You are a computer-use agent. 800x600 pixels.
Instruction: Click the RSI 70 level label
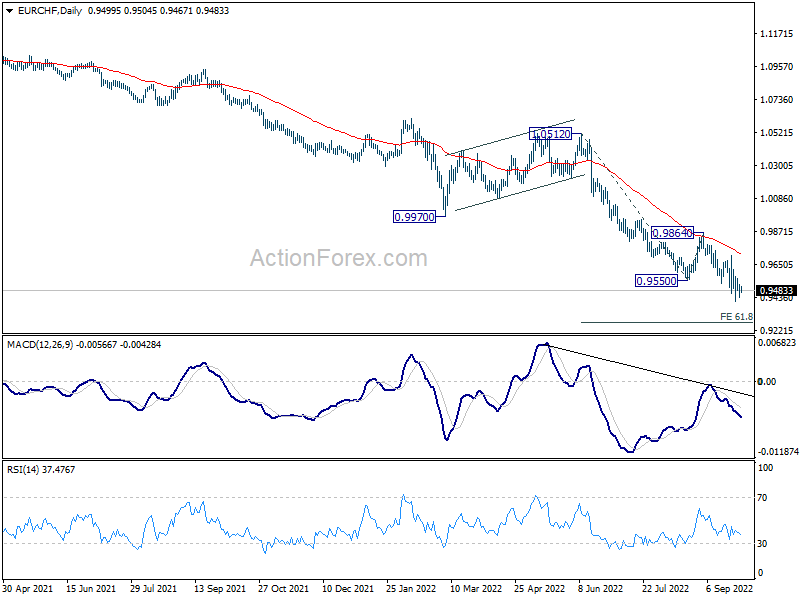tap(762, 498)
